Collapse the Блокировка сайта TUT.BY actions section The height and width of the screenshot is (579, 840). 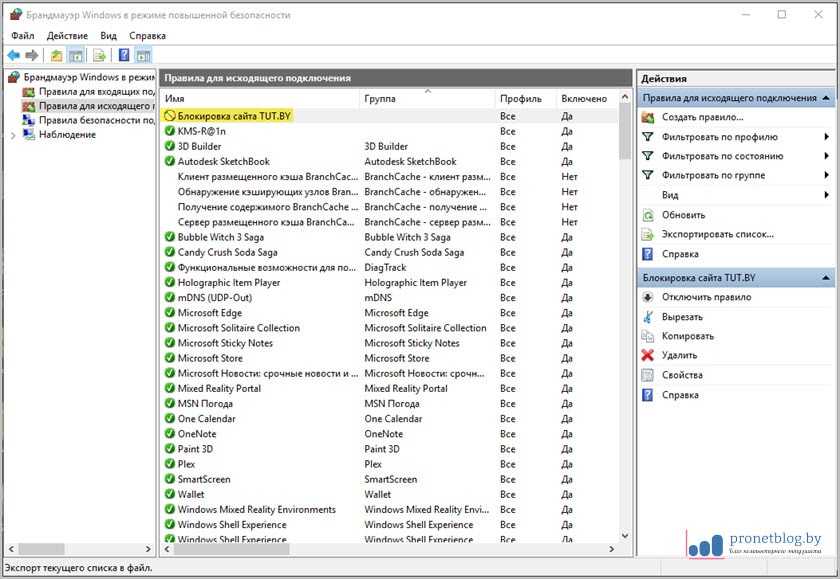tap(826, 277)
